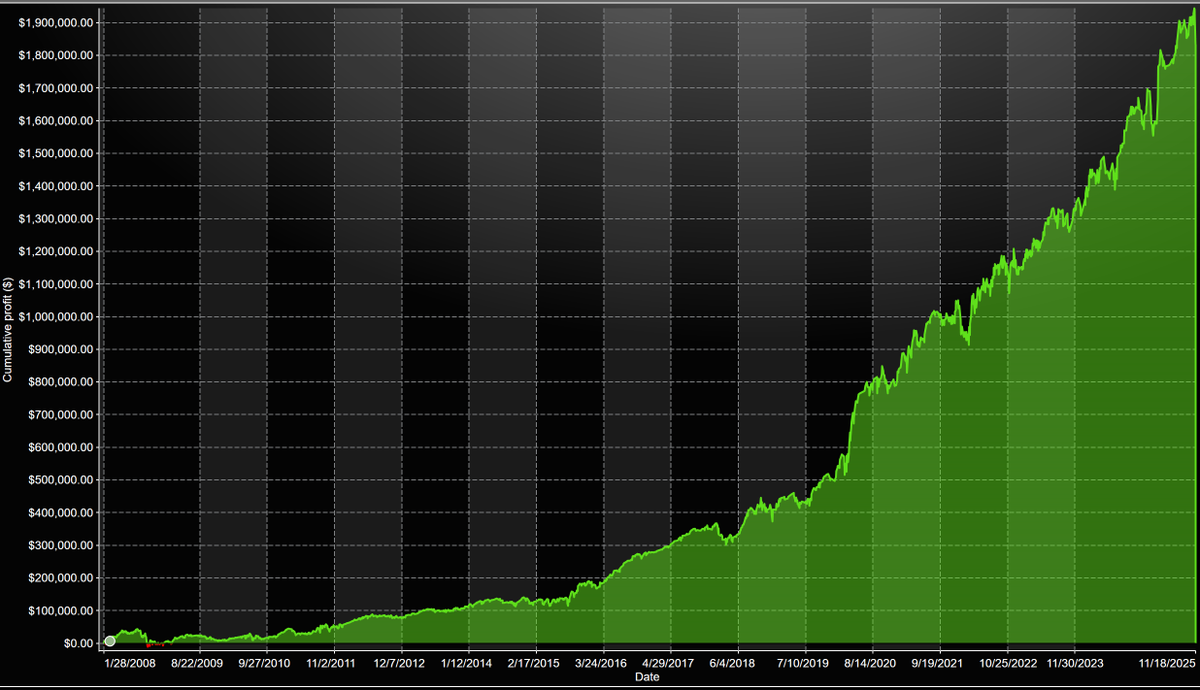
Task: Click the 11/30/2023 date label
Action: coord(1073,662)
